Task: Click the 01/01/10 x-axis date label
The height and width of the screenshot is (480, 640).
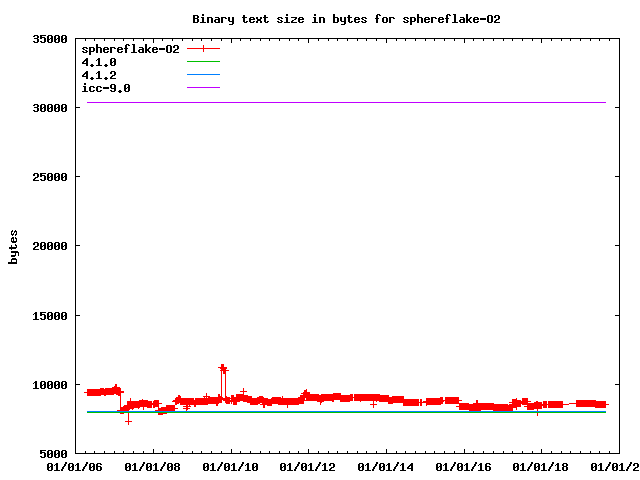Action: tap(231, 466)
